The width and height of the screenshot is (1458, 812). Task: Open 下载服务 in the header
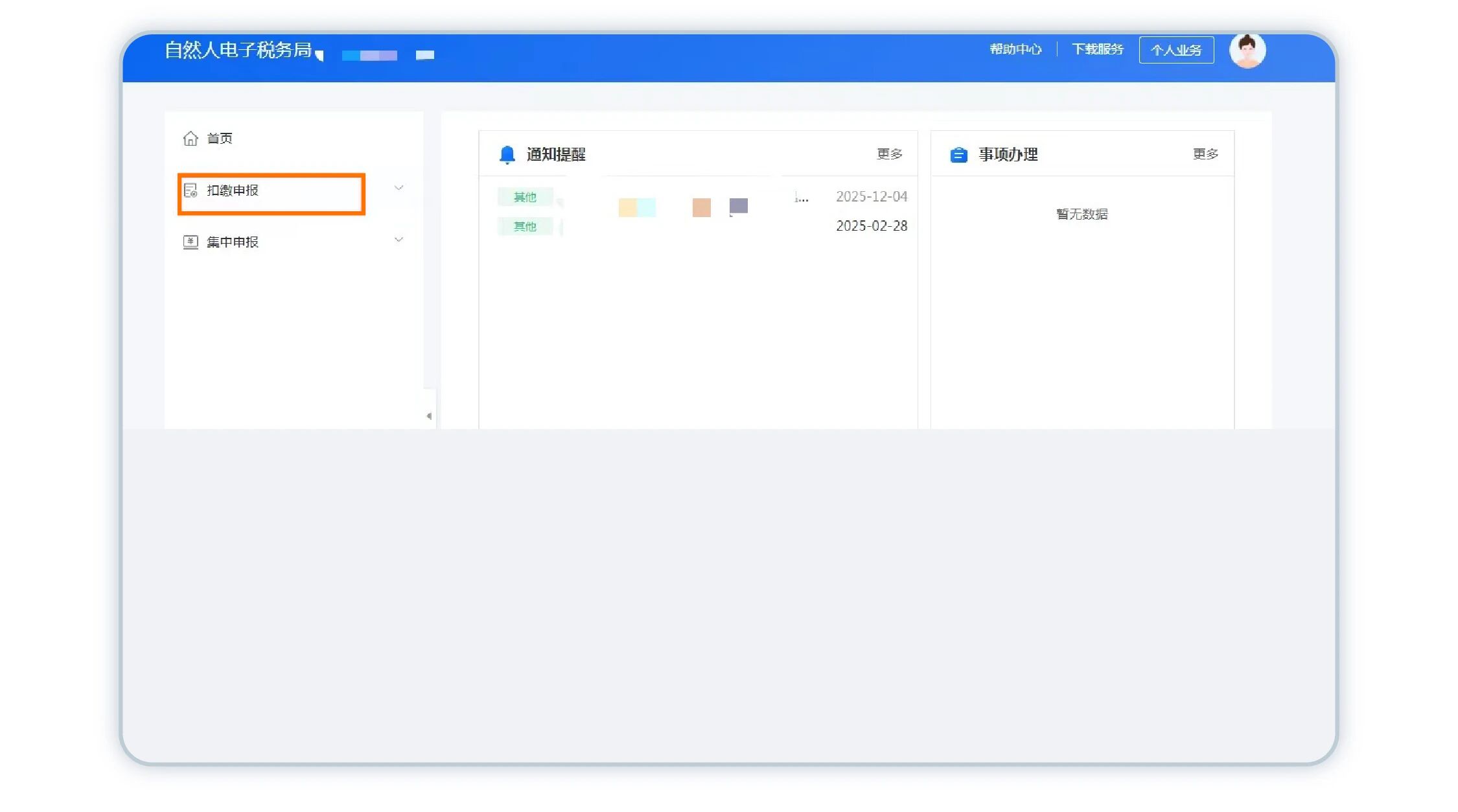tap(1097, 49)
